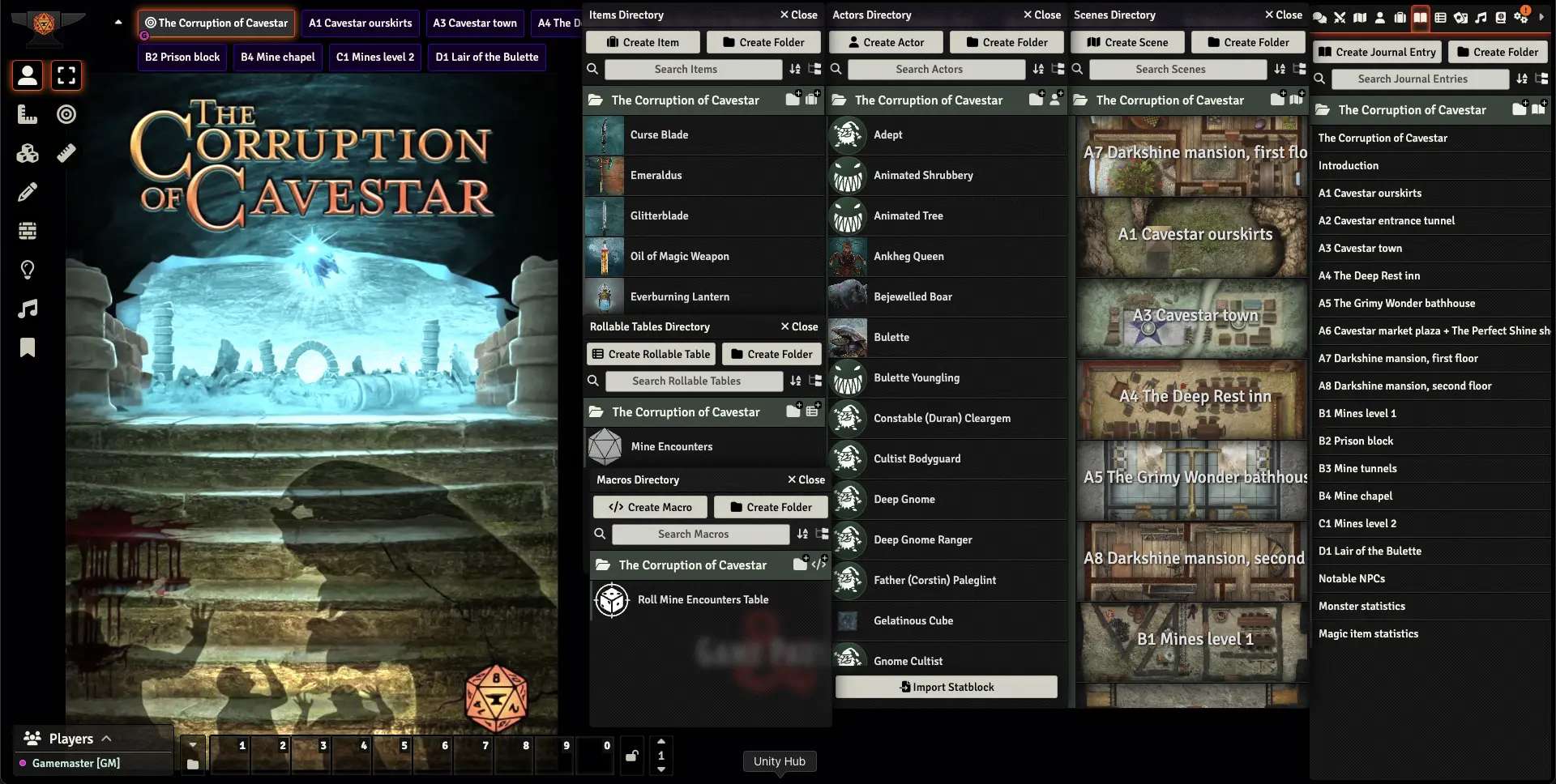This screenshot has width=1556, height=784.
Task: Switch to A3 Cavestar town scene tab
Action: pos(475,23)
